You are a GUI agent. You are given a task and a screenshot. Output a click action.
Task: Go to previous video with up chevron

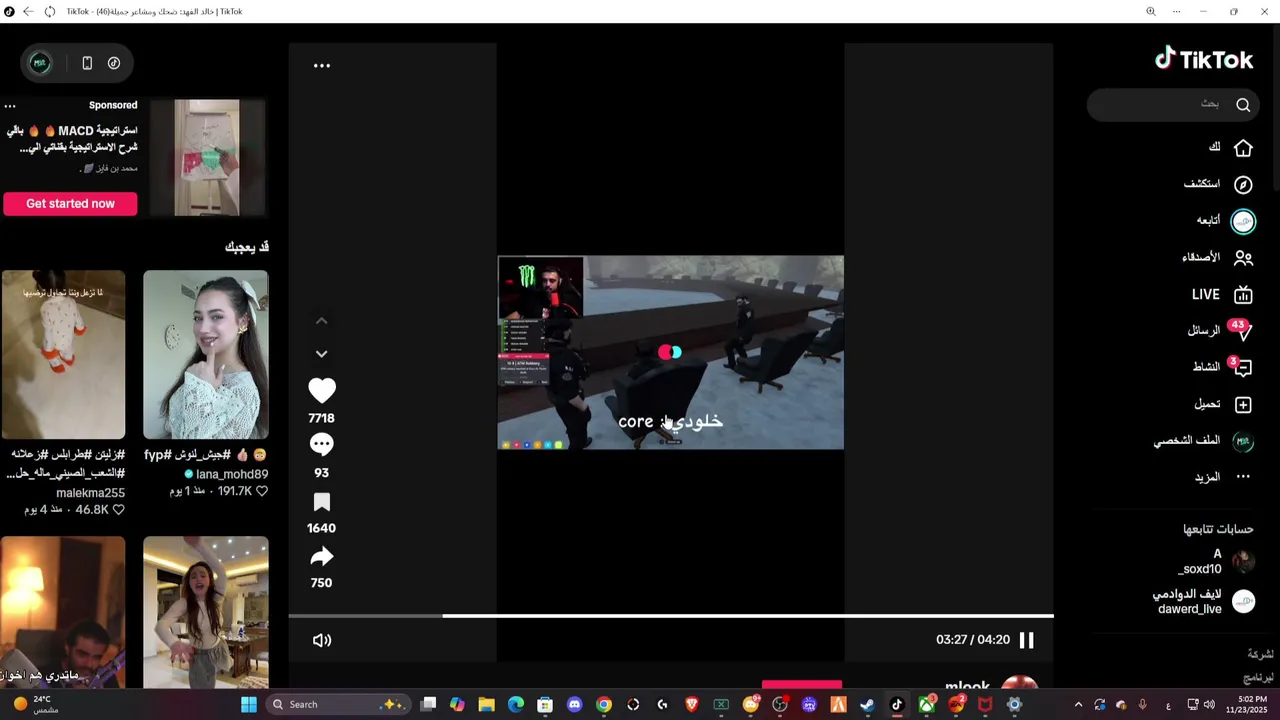coord(321,321)
